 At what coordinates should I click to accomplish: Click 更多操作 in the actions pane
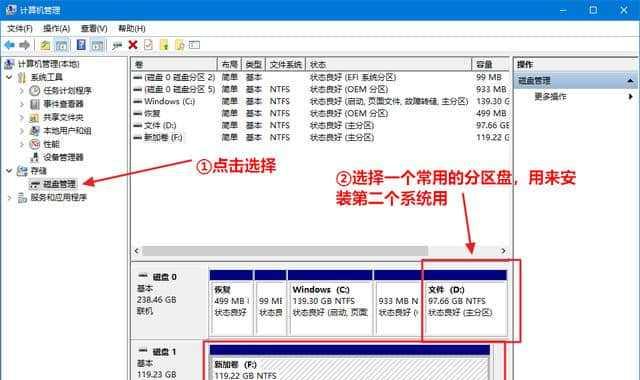pyautogui.click(x=551, y=97)
